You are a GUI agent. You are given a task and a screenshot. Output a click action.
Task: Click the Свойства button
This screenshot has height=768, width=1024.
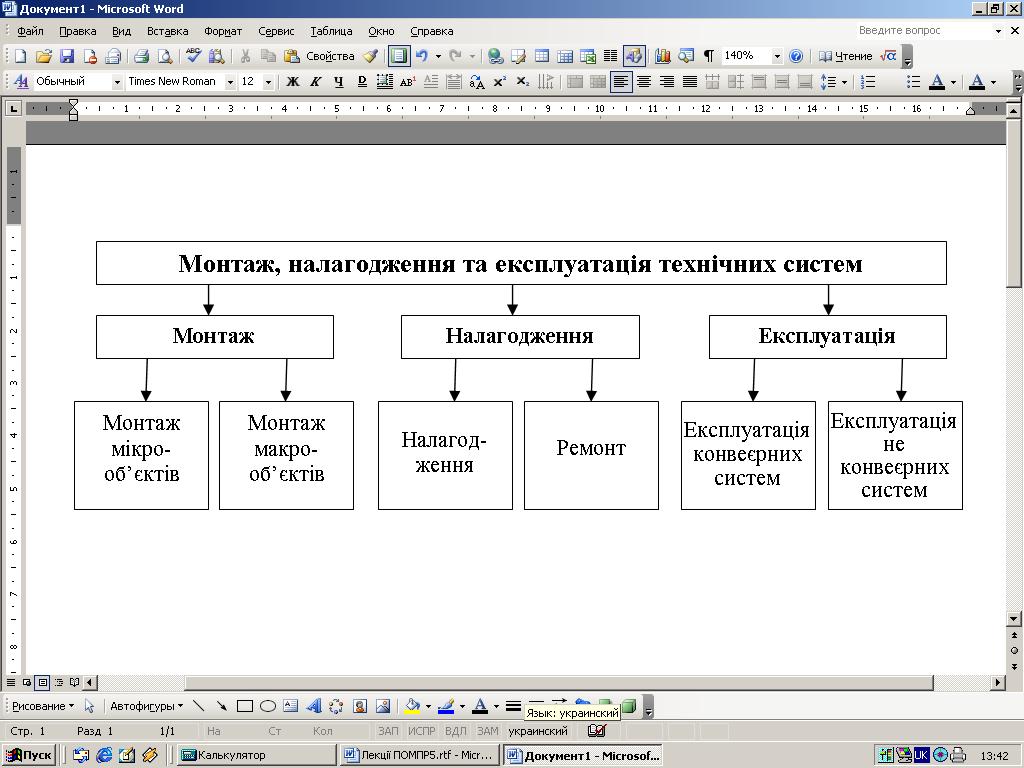click(x=330, y=56)
